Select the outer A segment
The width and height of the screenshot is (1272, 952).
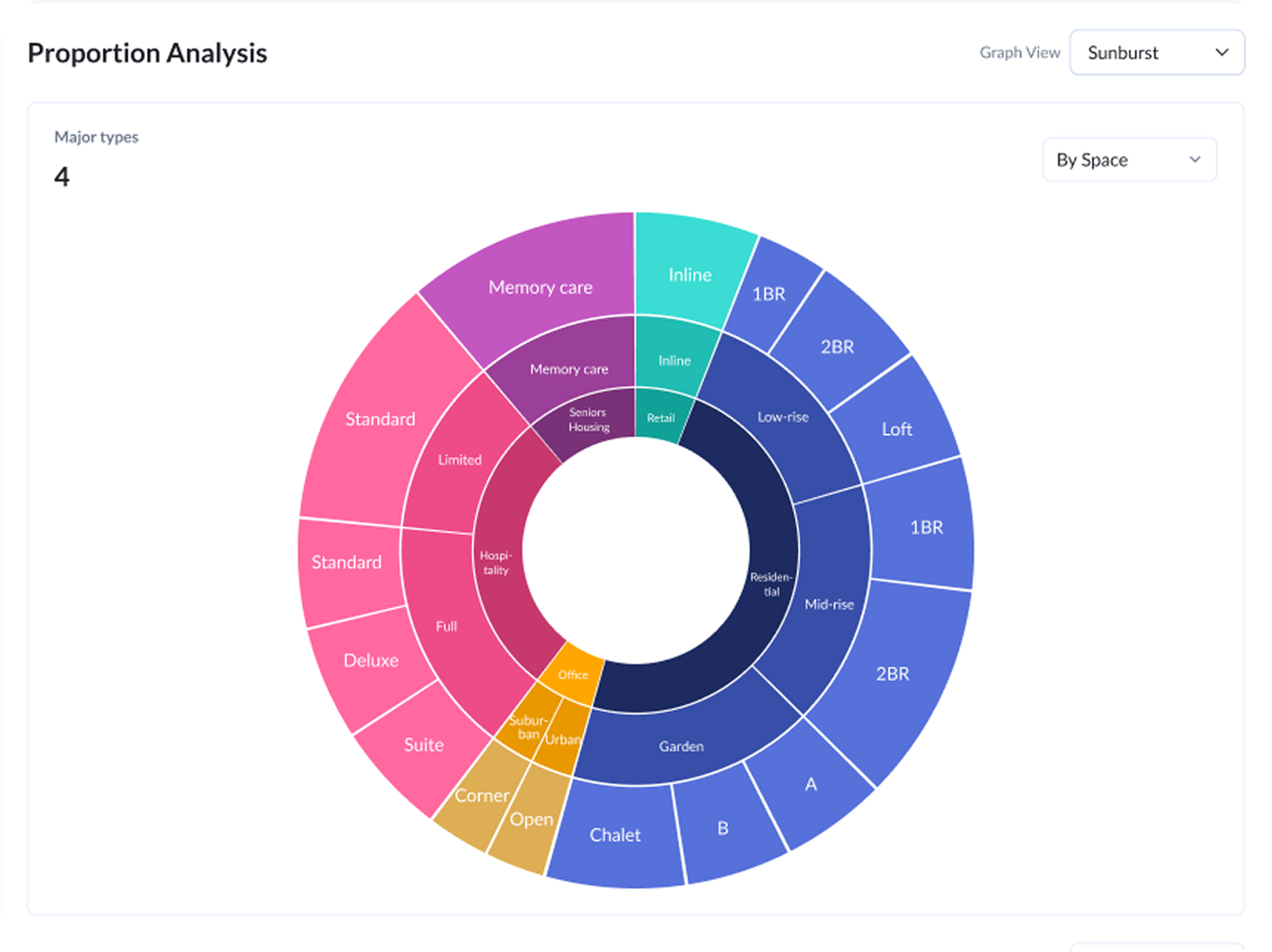811,784
